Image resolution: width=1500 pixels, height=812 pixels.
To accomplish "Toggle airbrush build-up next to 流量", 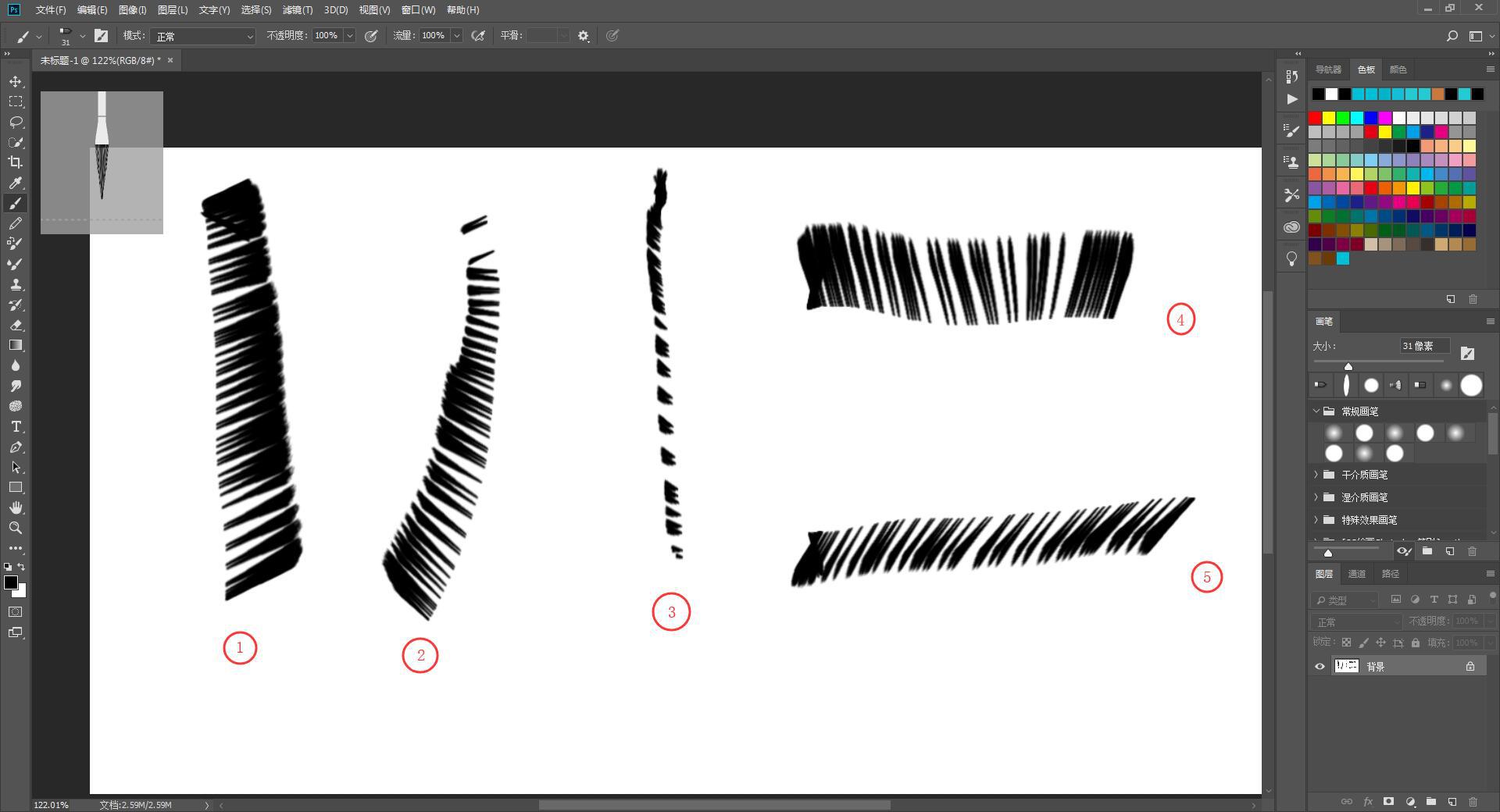I will pyautogui.click(x=478, y=36).
